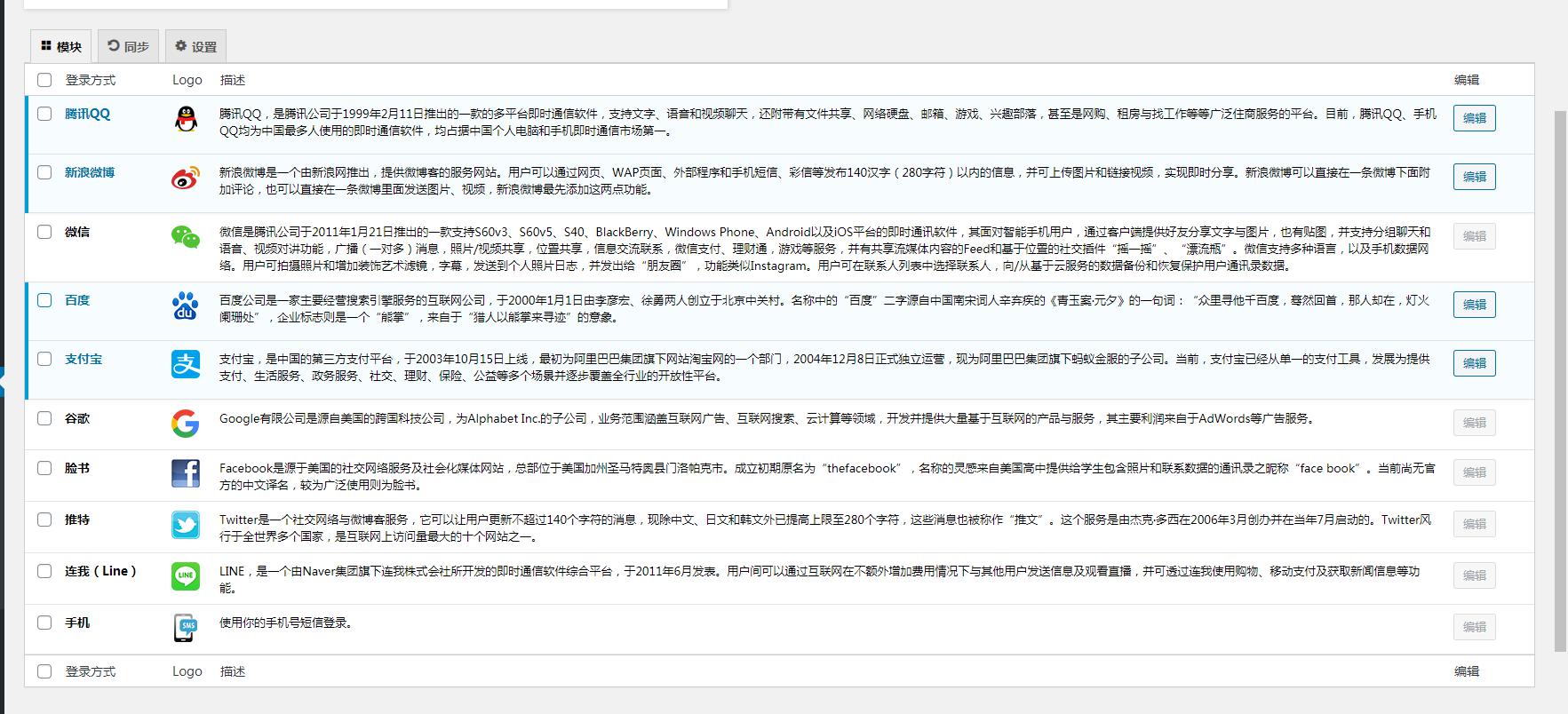The height and width of the screenshot is (714, 1568).
Task: Check the 手机 row checkbox
Action: click(44, 623)
